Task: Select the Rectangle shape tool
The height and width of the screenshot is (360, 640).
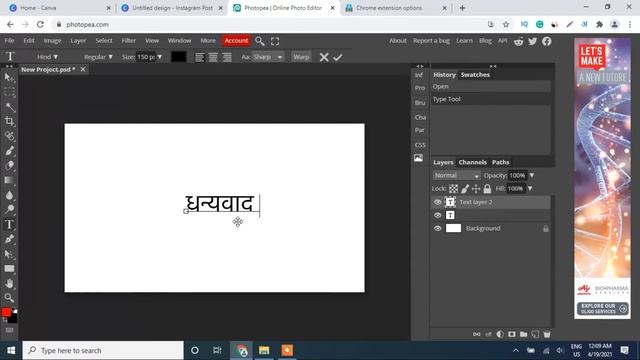Action: [9, 269]
